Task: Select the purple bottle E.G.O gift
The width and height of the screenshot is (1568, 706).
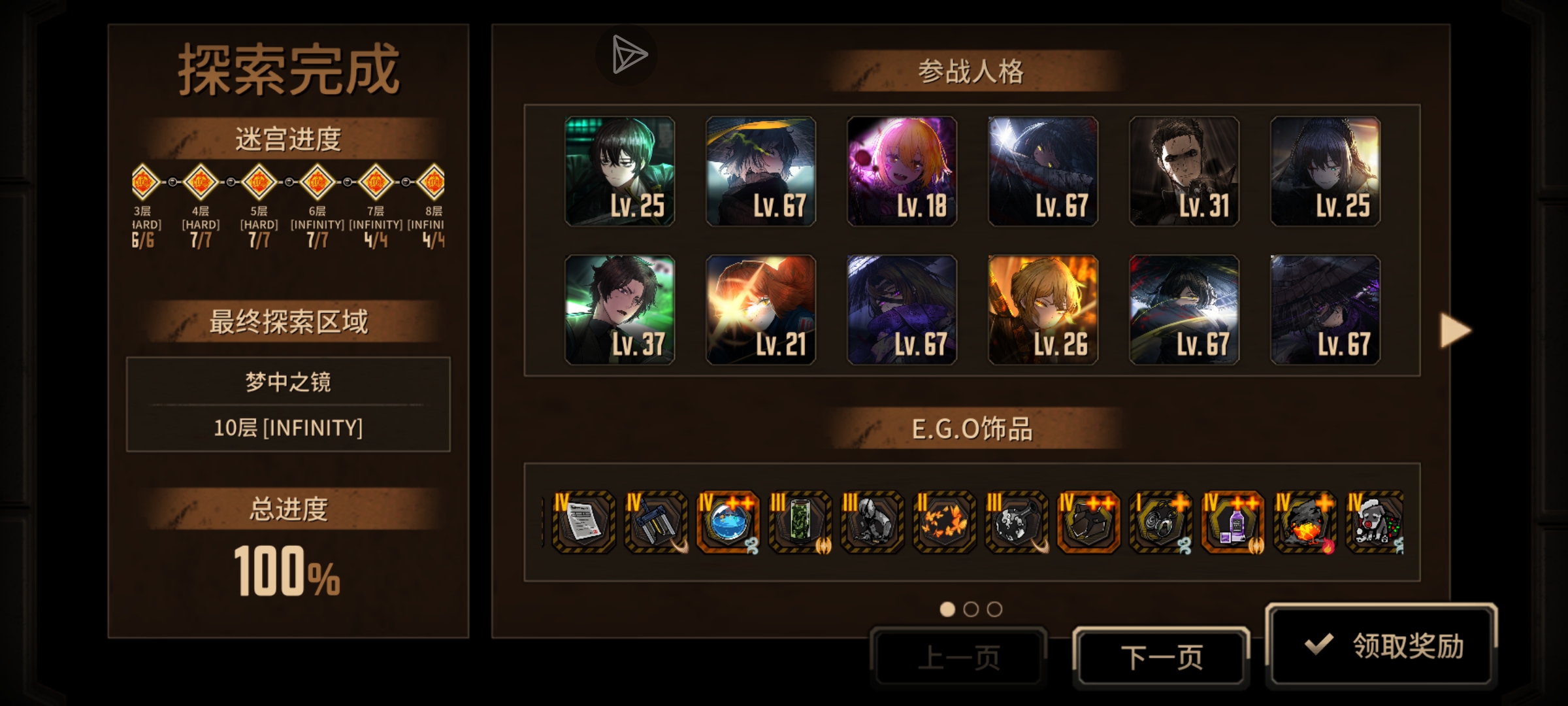Action: click(x=1233, y=522)
